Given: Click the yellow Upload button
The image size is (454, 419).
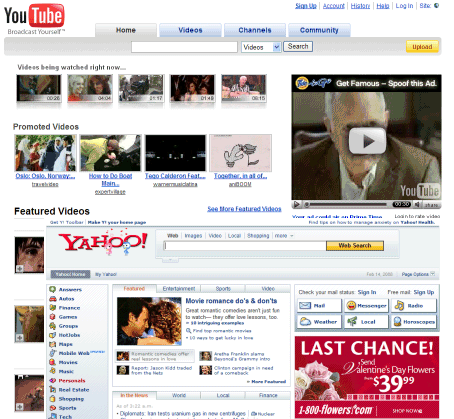Looking at the screenshot, I should 422,47.
